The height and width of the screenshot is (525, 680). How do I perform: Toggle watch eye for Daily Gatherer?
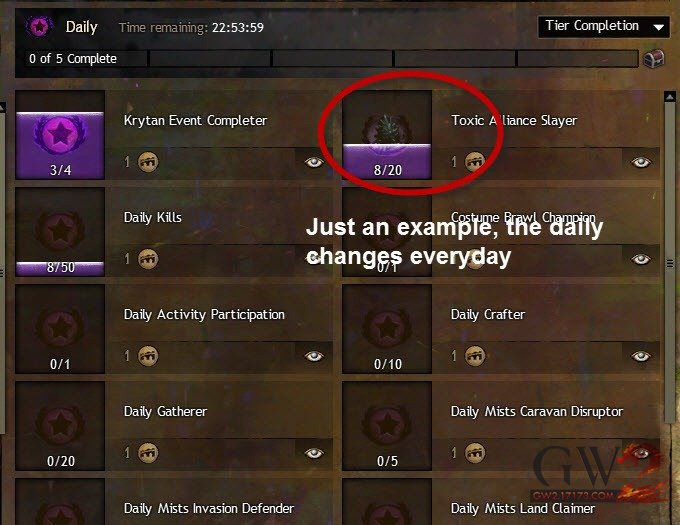pyautogui.click(x=314, y=453)
